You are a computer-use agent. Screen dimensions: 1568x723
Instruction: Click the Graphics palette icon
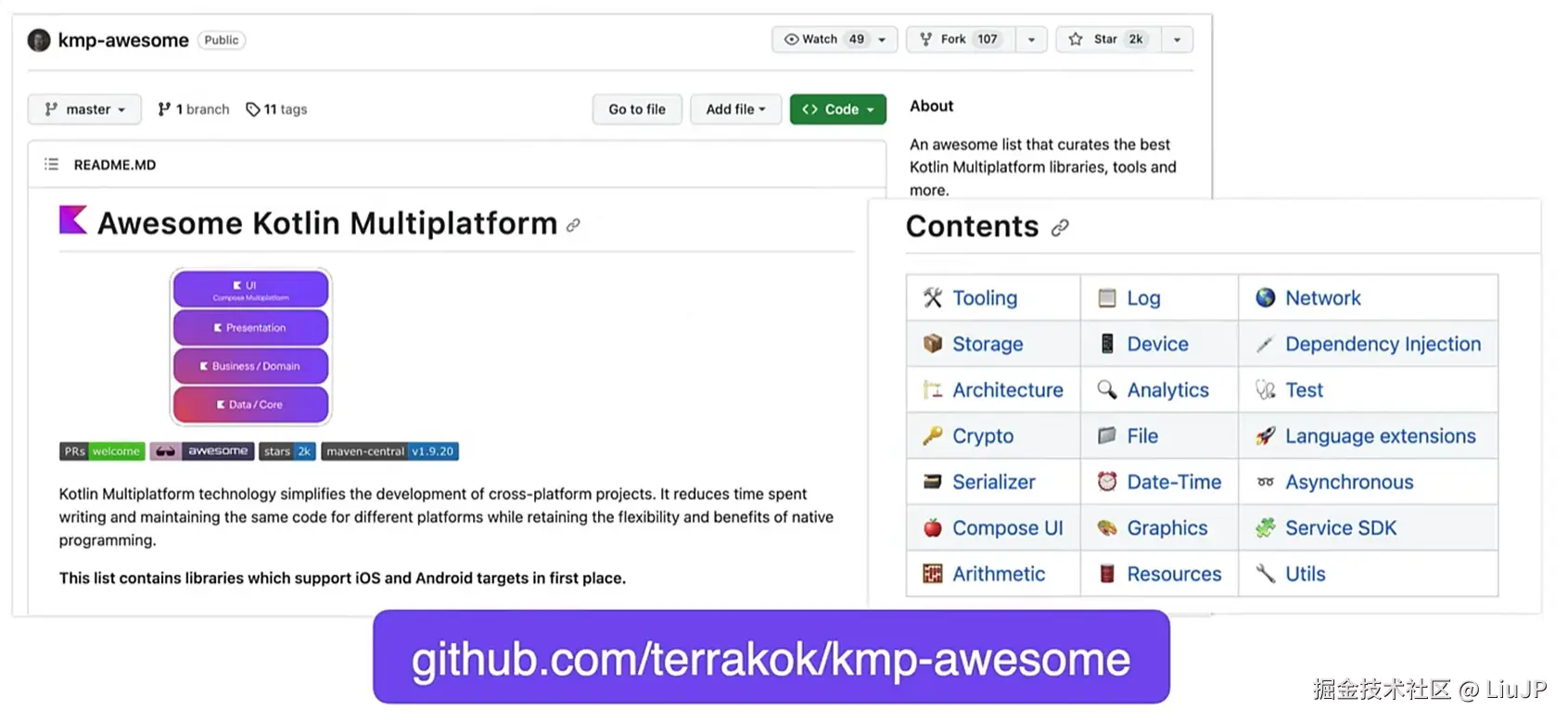(1107, 528)
